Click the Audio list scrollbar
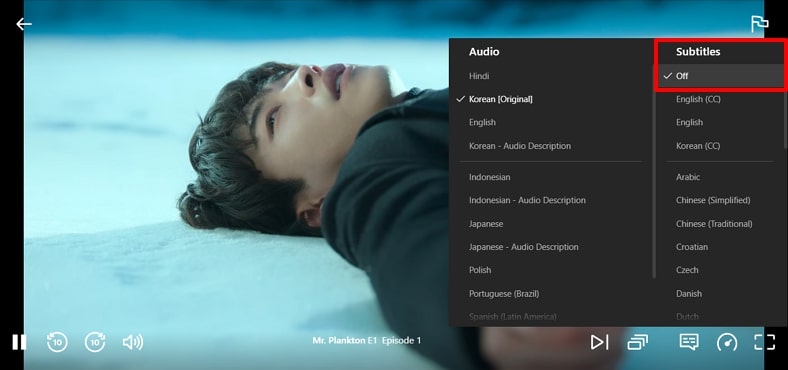 (x=654, y=171)
